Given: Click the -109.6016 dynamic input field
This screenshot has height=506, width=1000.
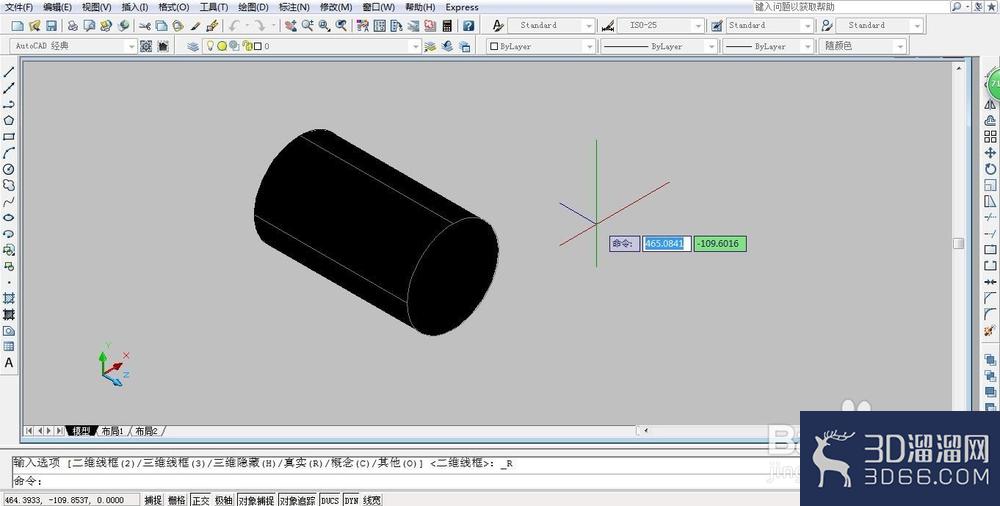Looking at the screenshot, I should pyautogui.click(x=720, y=243).
